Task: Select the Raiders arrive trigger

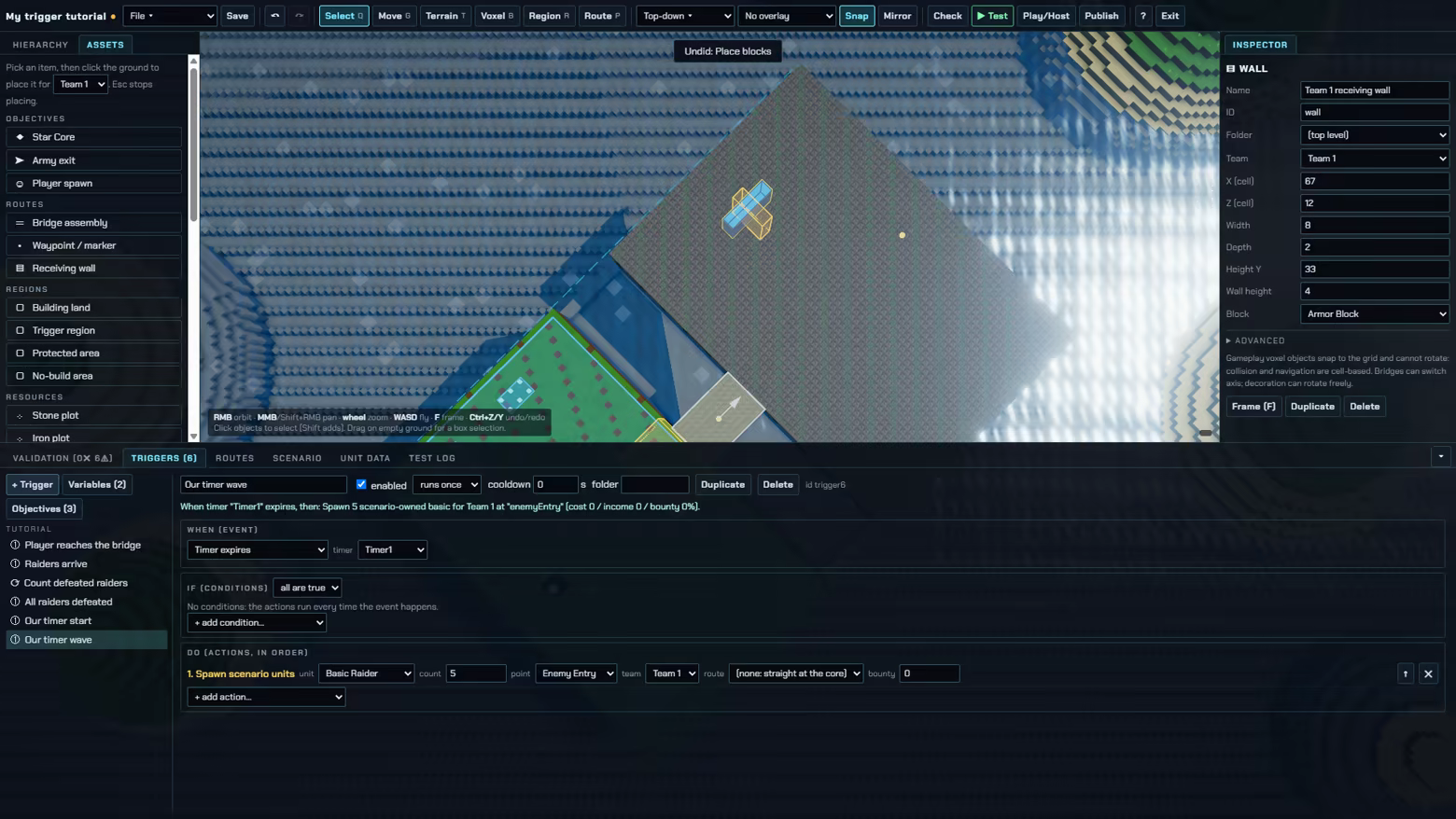Action: (87, 564)
